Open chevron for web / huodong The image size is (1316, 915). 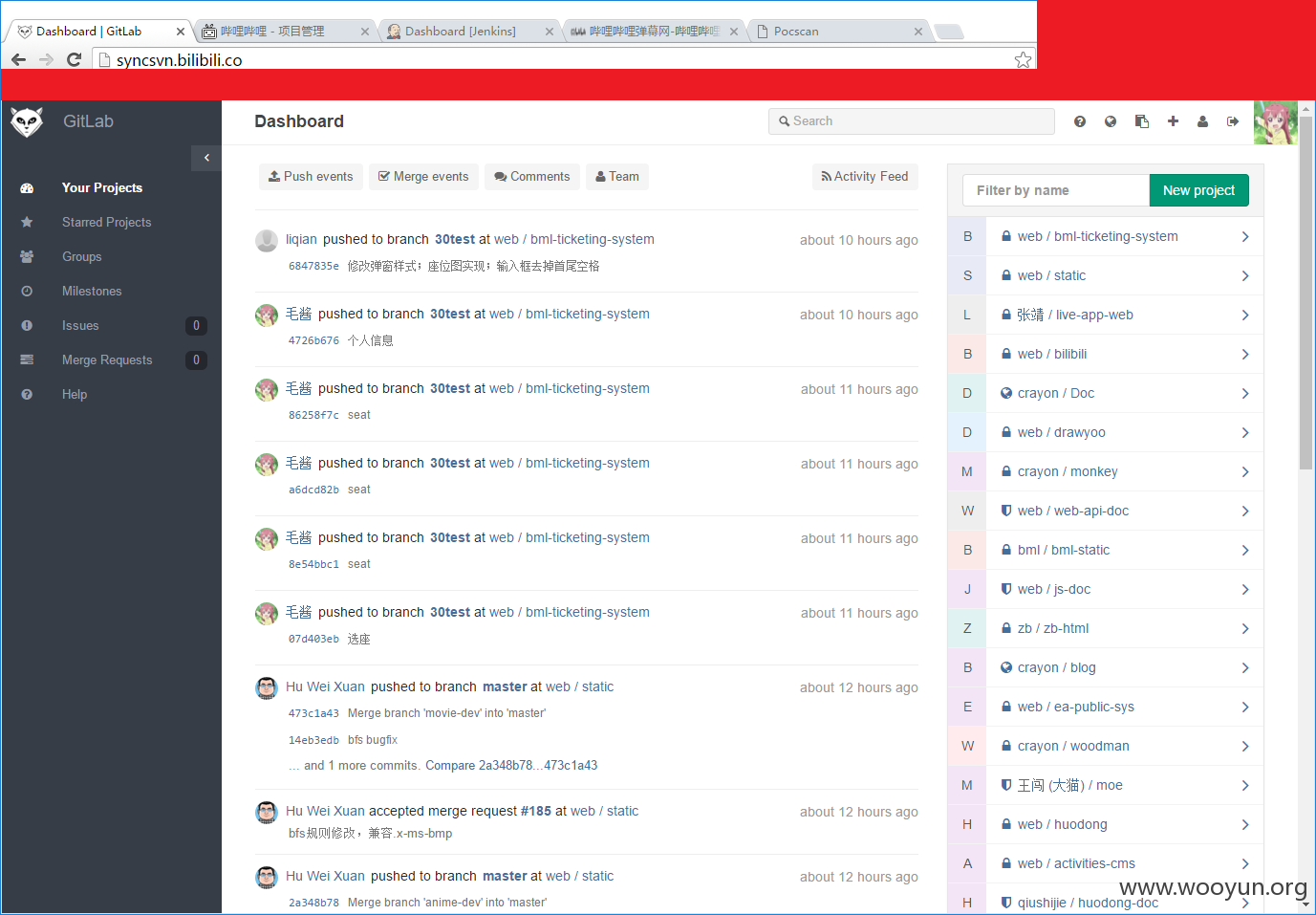point(1245,824)
